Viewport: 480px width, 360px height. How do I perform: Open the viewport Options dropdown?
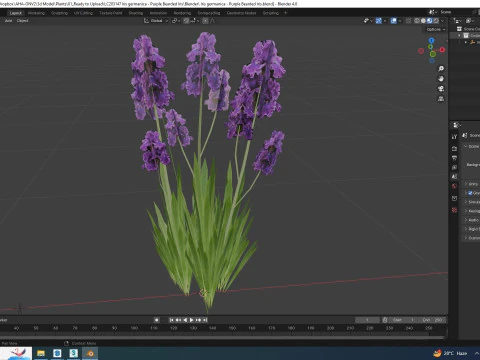(436, 29)
